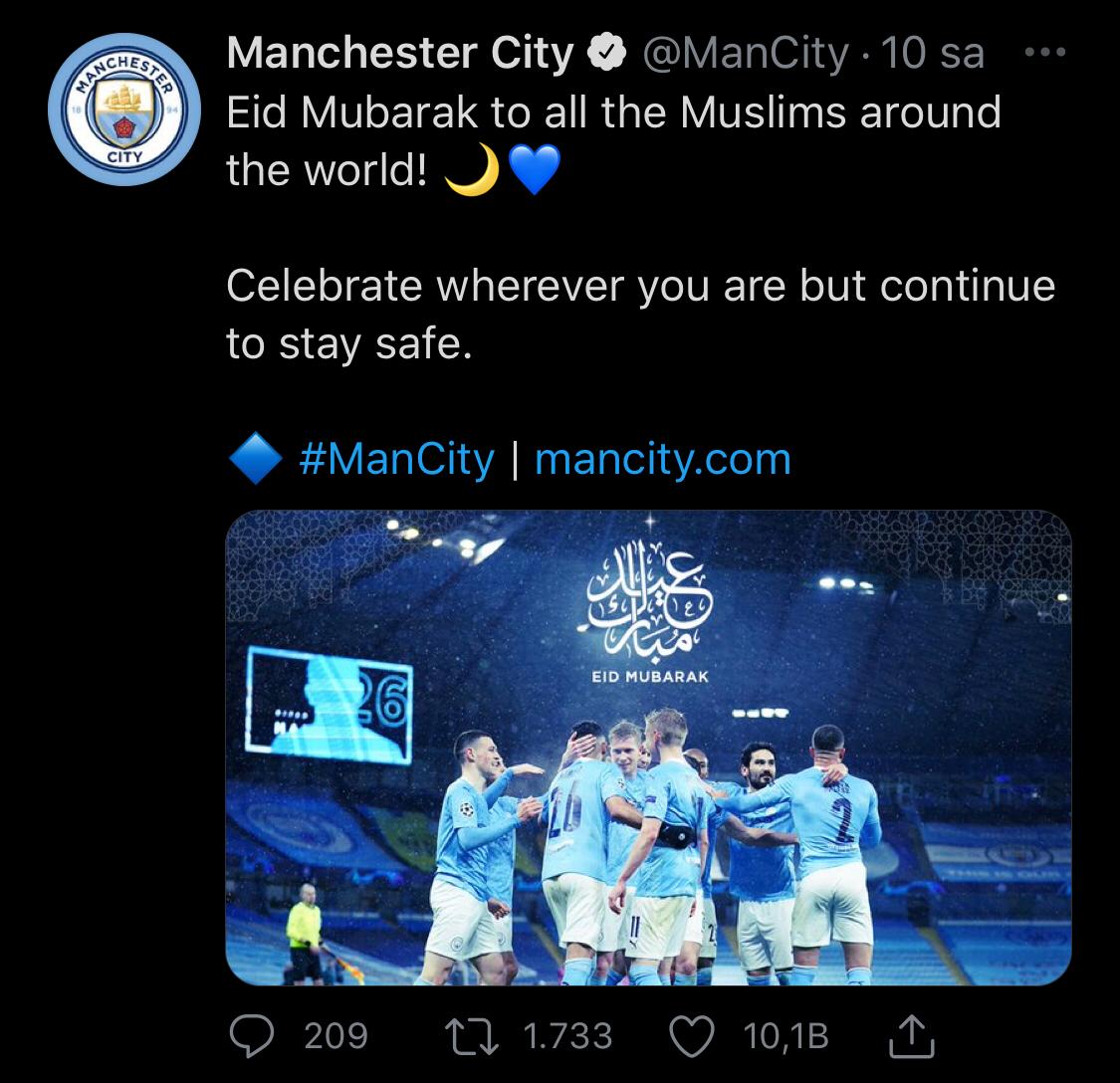Click the blue heart emoji in tweet

coord(536,171)
